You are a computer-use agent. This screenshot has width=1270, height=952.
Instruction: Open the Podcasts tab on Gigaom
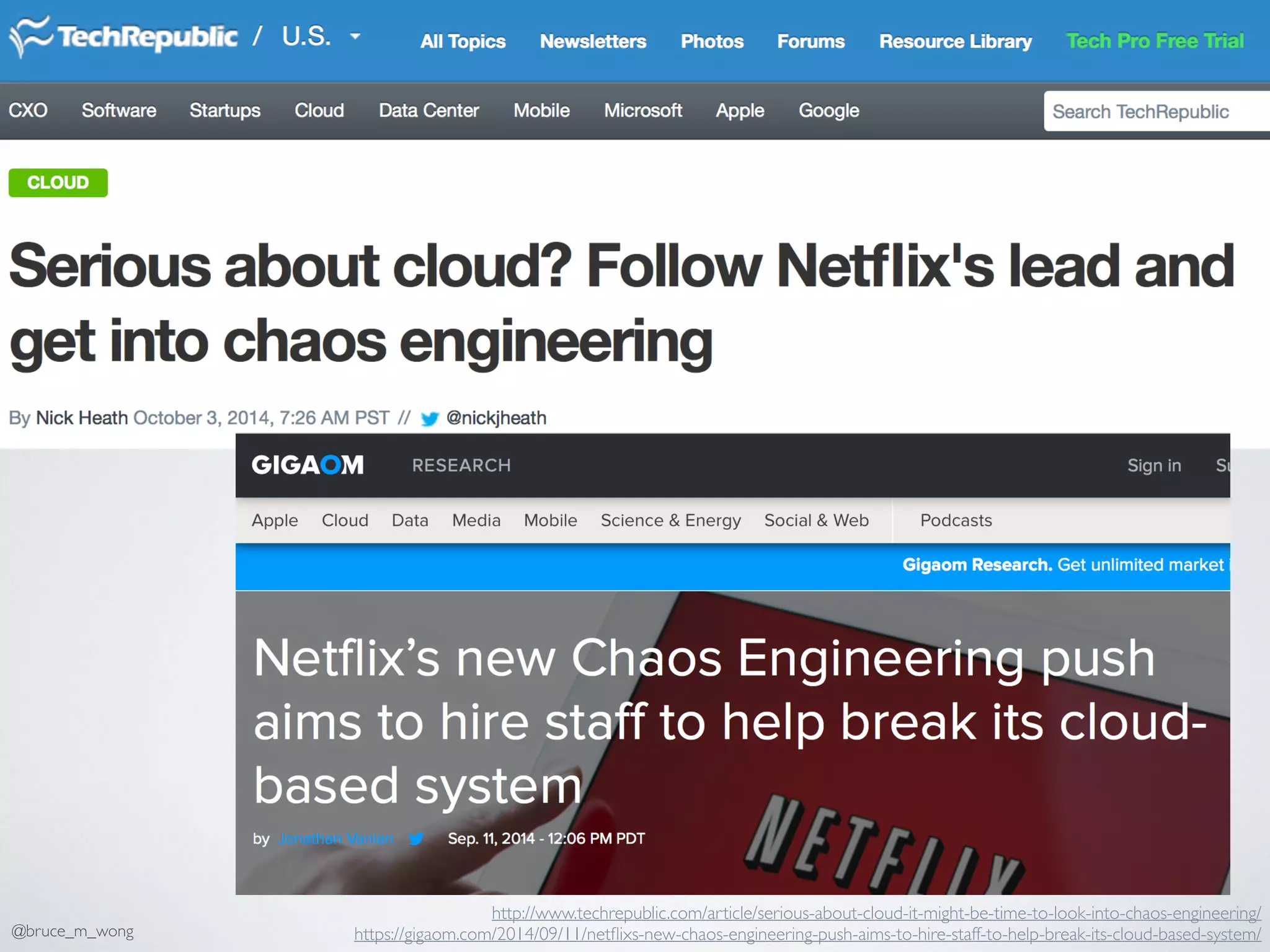point(956,521)
